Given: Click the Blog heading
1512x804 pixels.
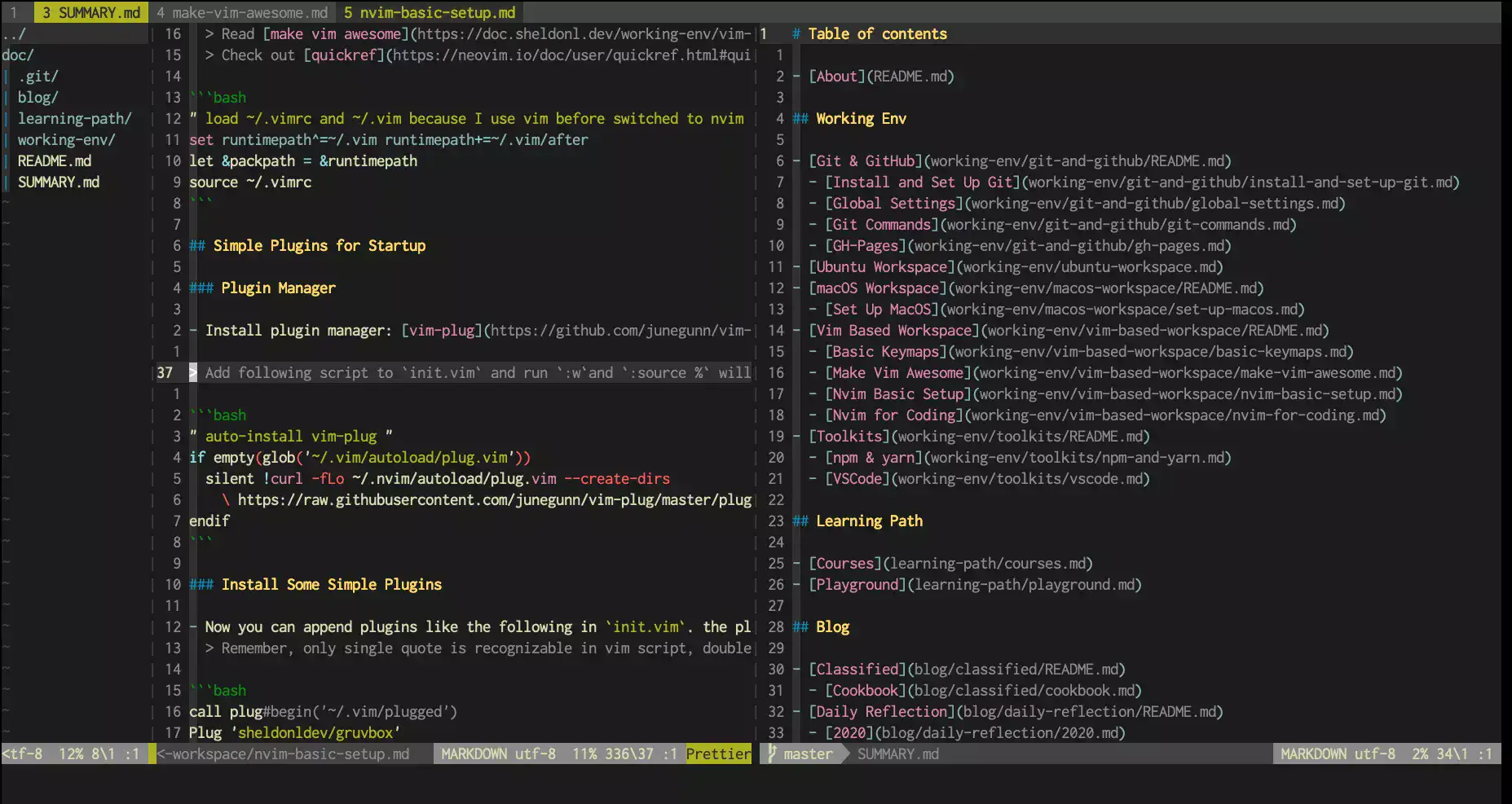Looking at the screenshot, I should 833,626.
